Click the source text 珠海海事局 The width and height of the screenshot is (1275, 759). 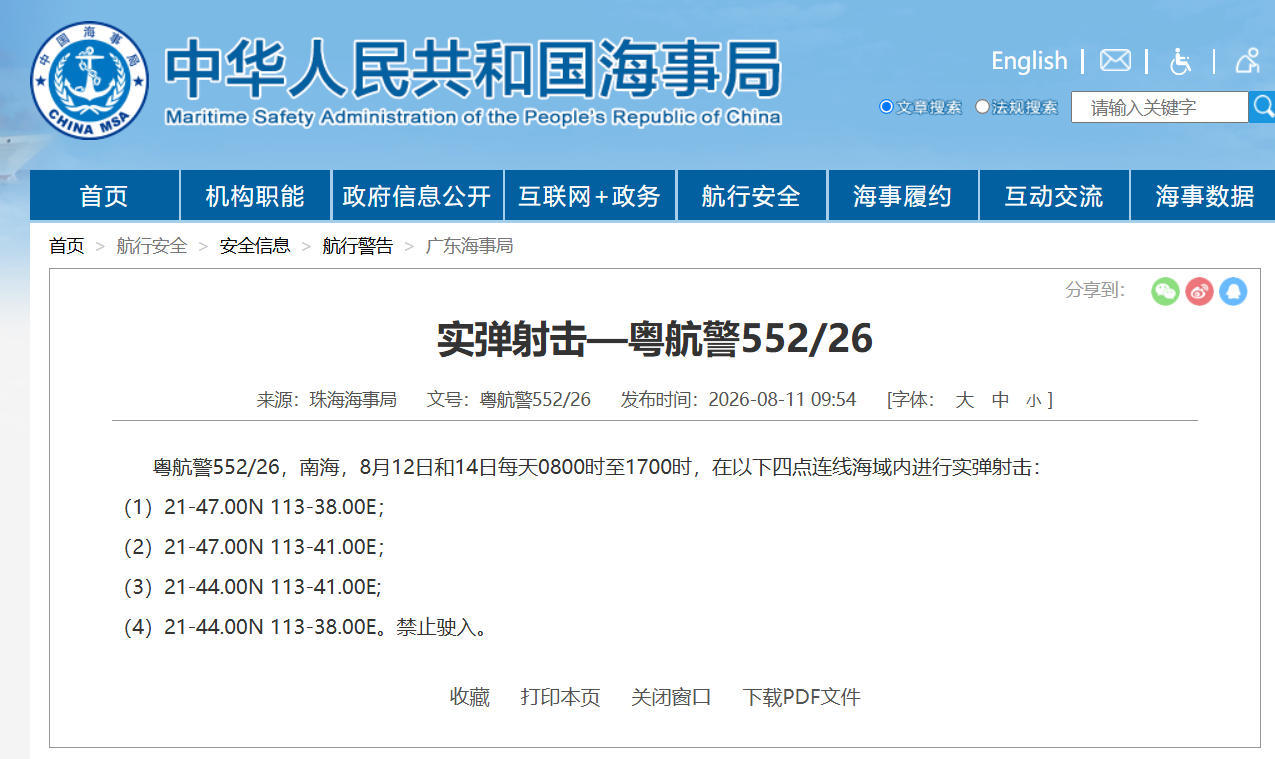pyautogui.click(x=353, y=400)
